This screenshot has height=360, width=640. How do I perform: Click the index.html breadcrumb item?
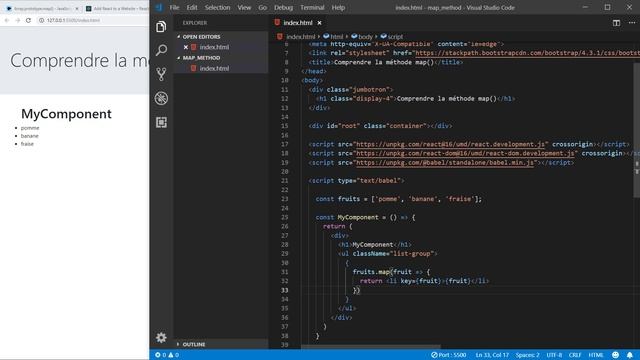point(296,36)
